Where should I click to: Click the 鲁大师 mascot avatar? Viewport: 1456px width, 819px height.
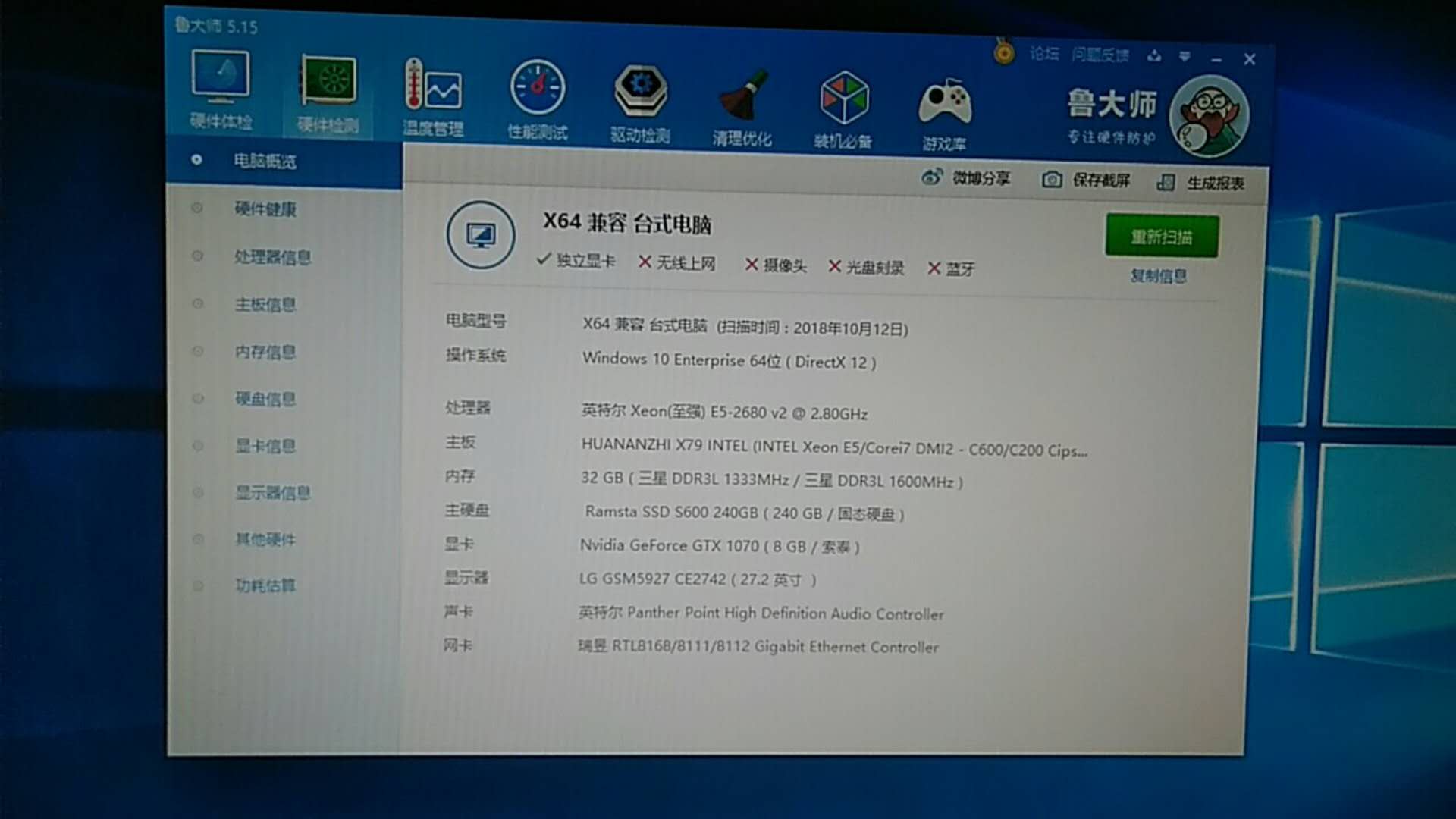click(1209, 116)
